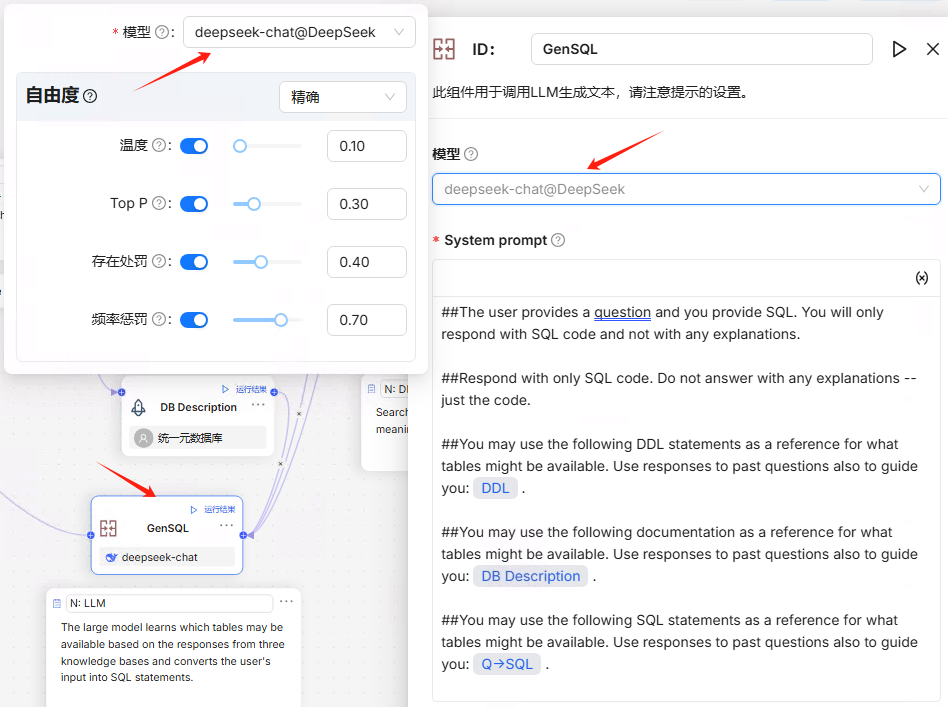
Task: Click the N: LLM note text body
Action: [173, 653]
